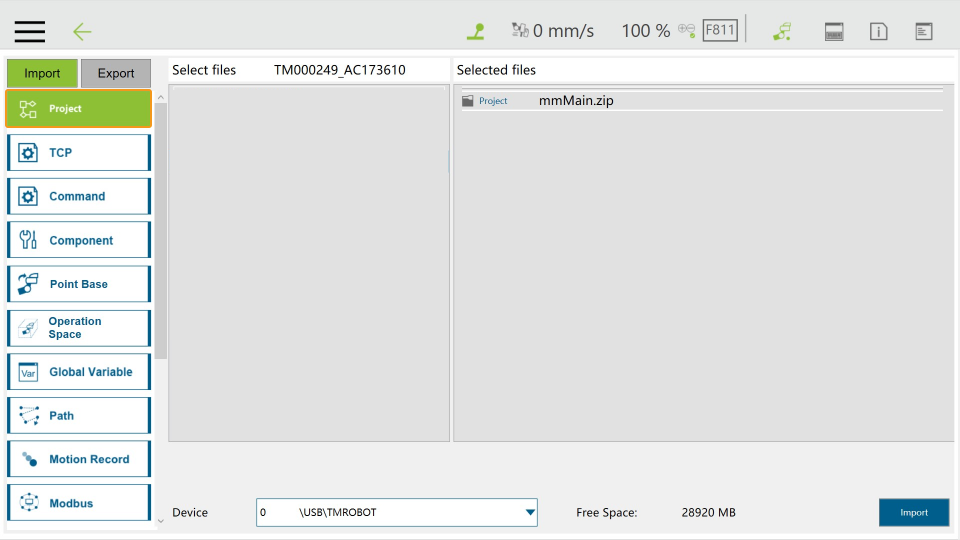
Task: Select the Command category
Action: pyautogui.click(x=78, y=197)
